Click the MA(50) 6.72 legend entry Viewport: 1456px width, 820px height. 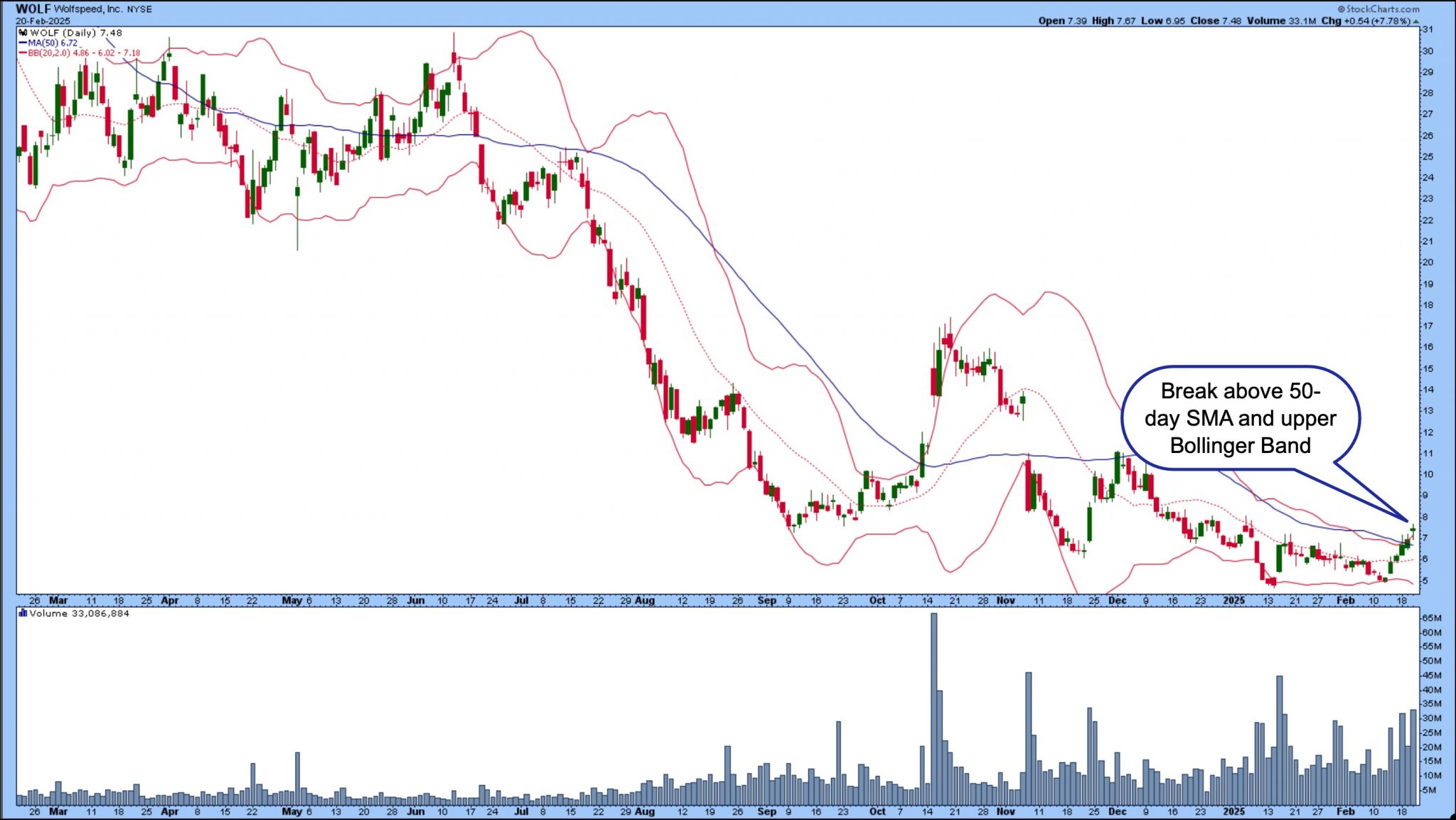[53, 43]
